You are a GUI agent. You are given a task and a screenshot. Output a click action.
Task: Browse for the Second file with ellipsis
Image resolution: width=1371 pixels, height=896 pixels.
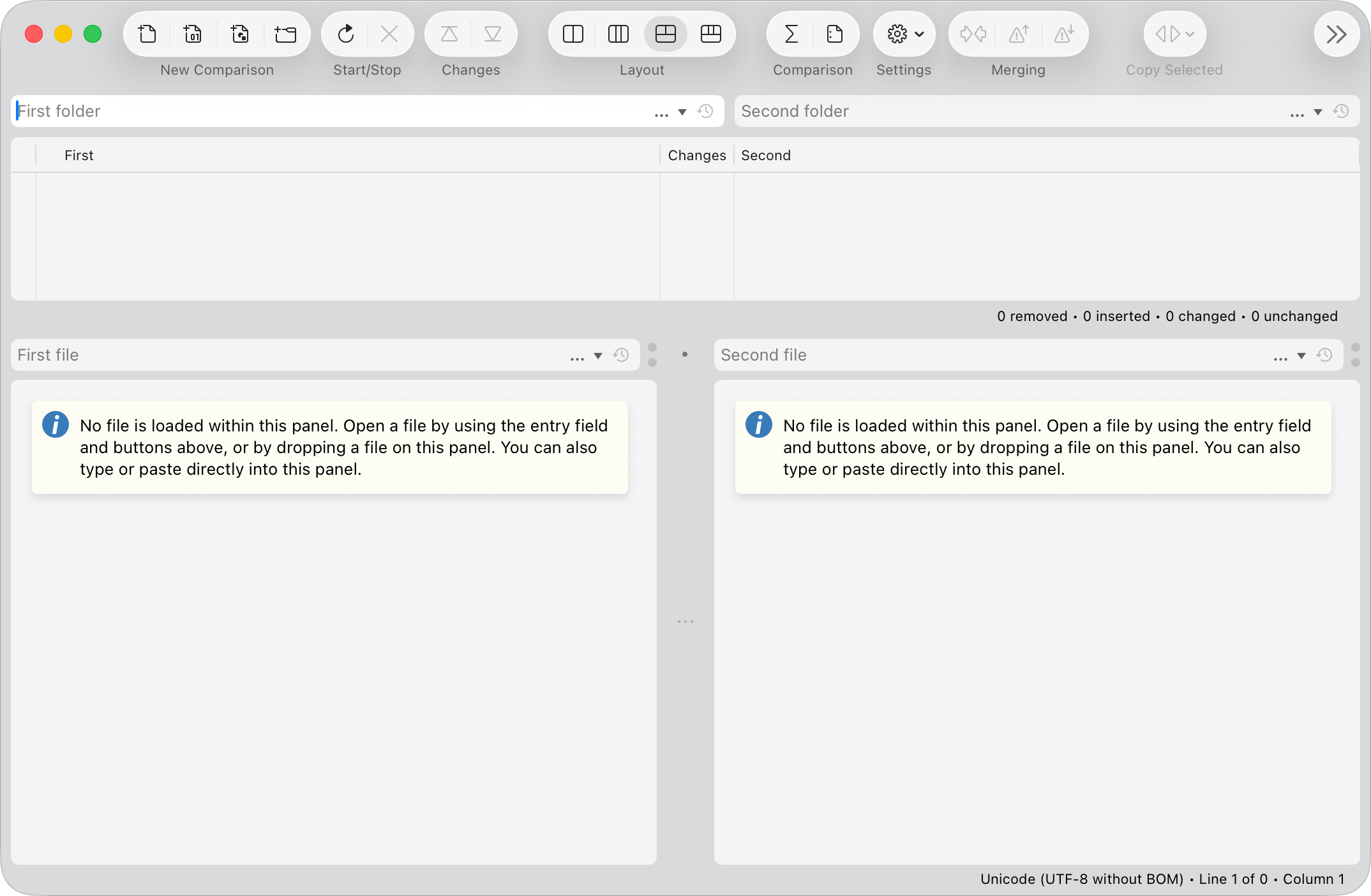1280,358
